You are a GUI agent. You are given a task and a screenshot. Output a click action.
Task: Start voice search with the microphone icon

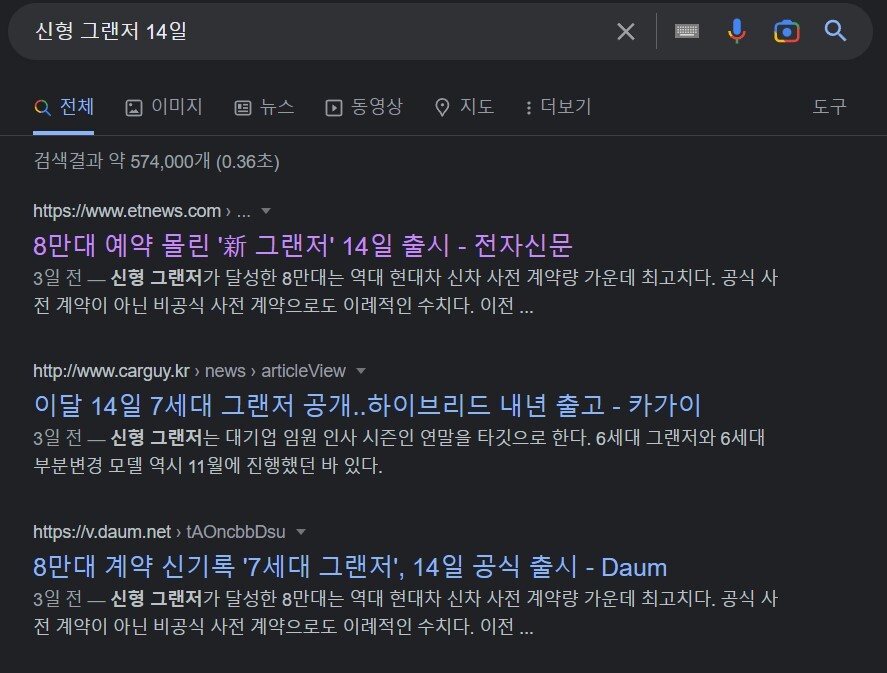pyautogui.click(x=736, y=31)
